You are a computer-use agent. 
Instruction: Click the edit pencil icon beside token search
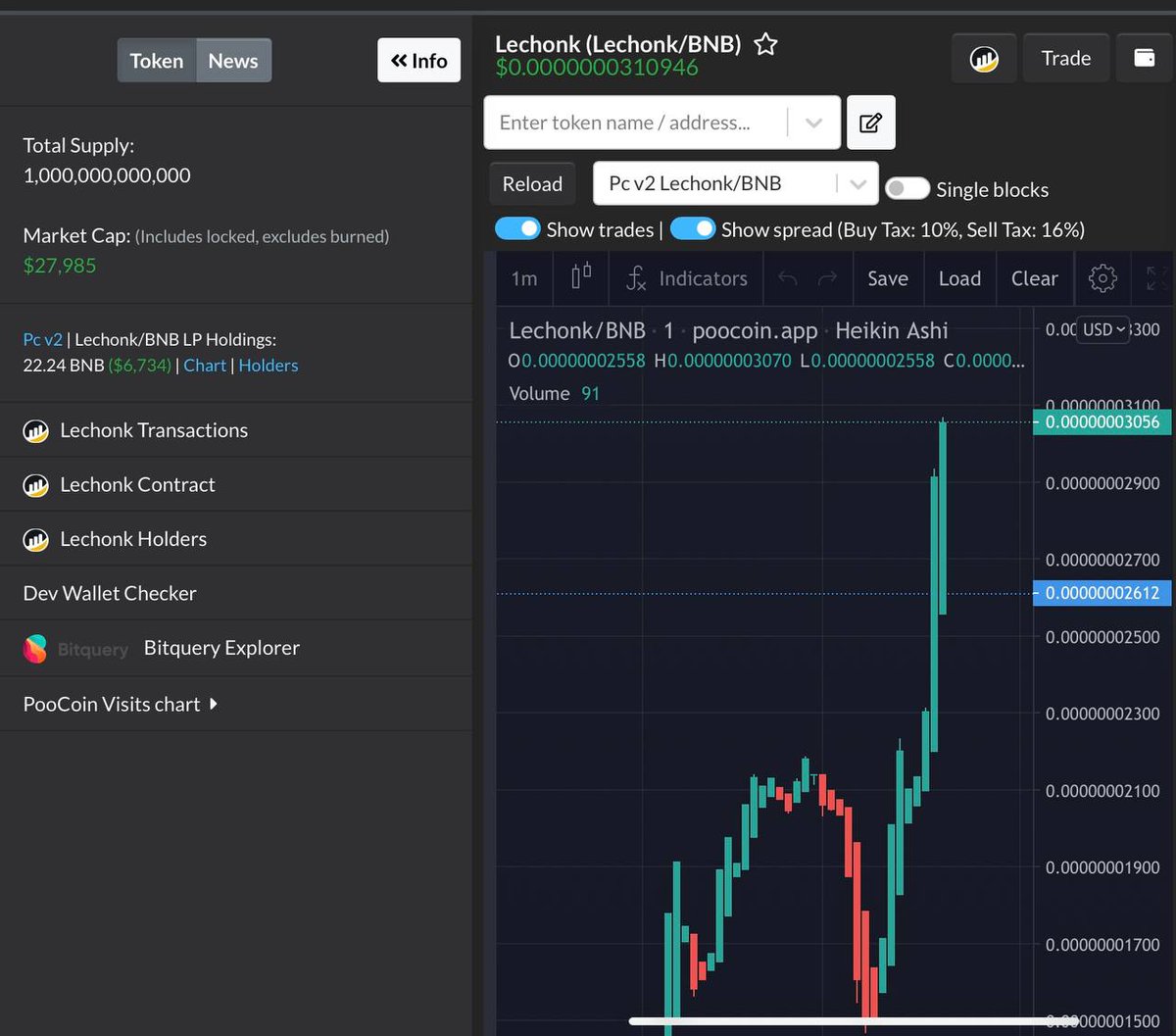[x=871, y=123]
